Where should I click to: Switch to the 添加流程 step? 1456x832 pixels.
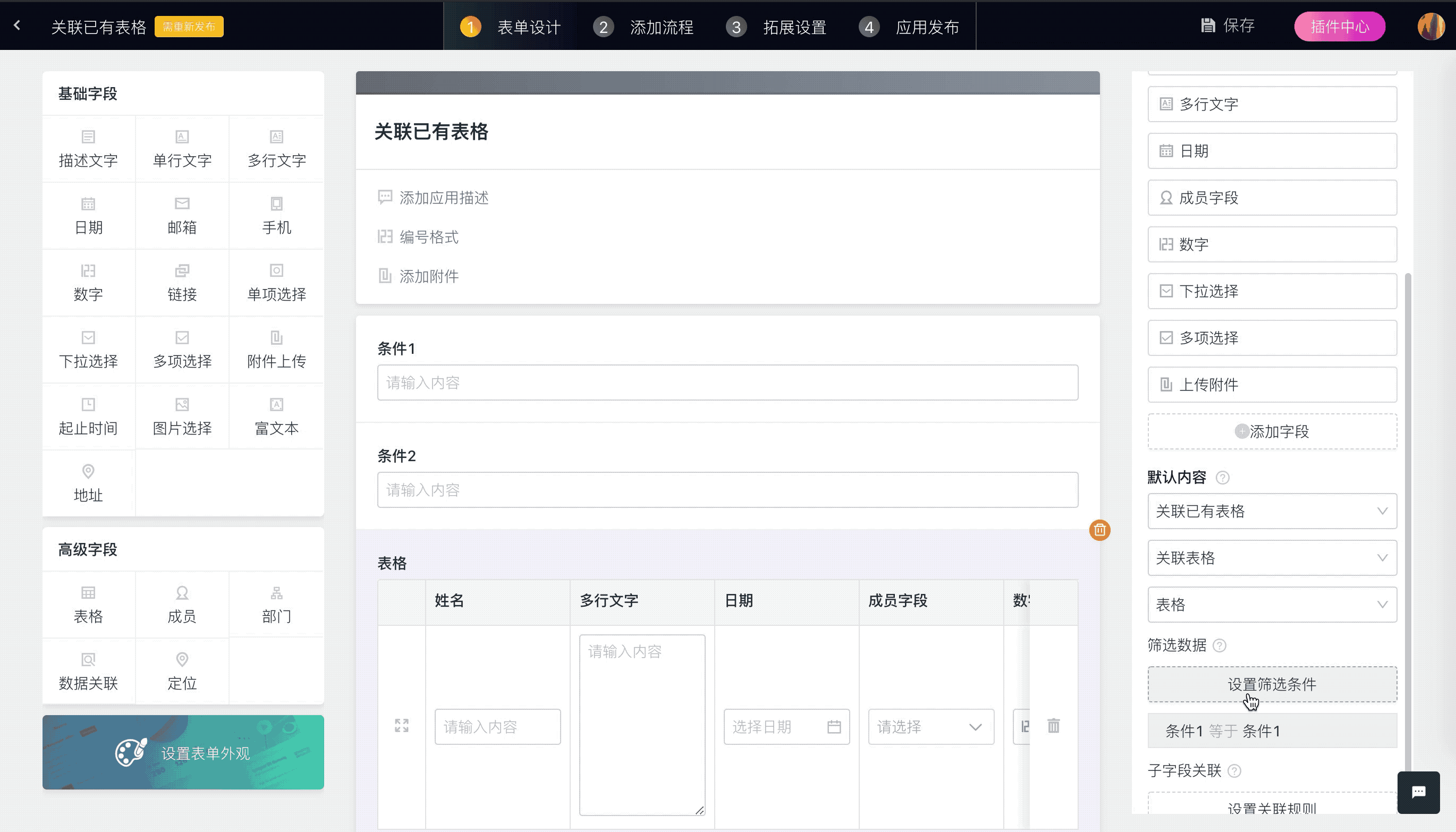[x=643, y=27]
